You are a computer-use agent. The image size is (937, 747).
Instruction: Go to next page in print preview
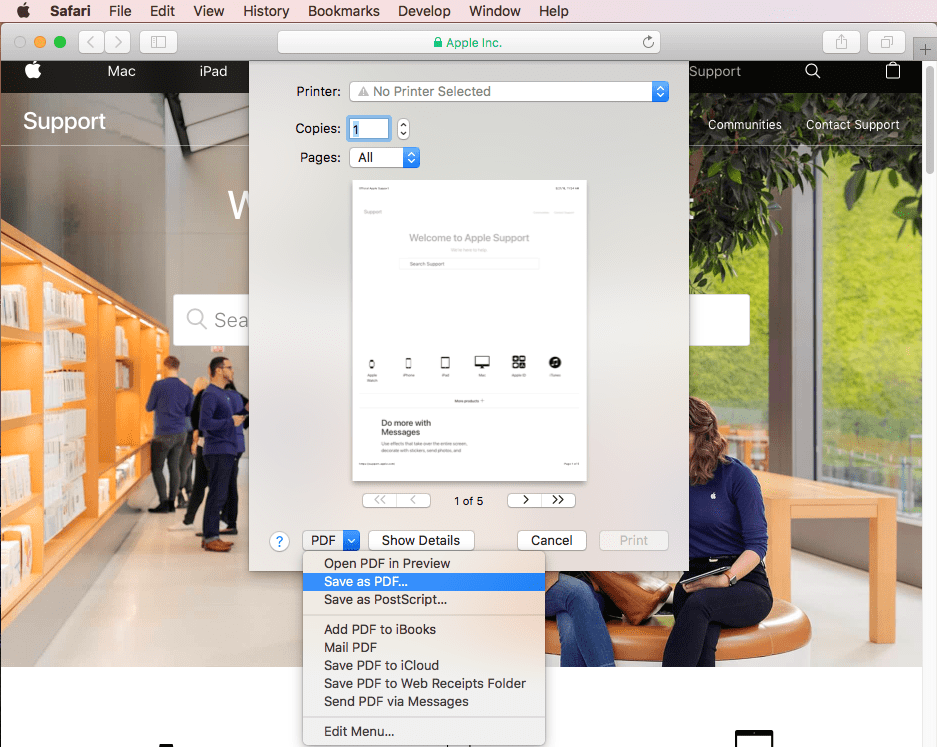tap(525, 500)
